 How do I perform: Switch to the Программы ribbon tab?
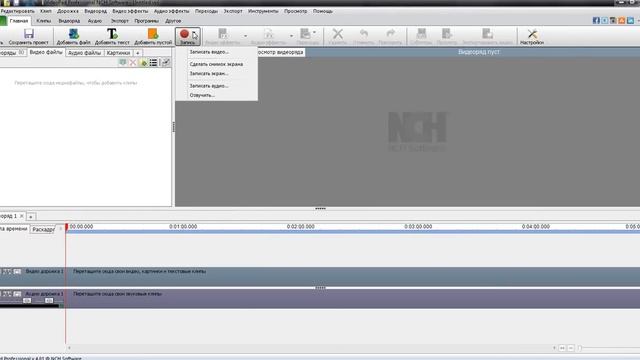click(x=146, y=21)
